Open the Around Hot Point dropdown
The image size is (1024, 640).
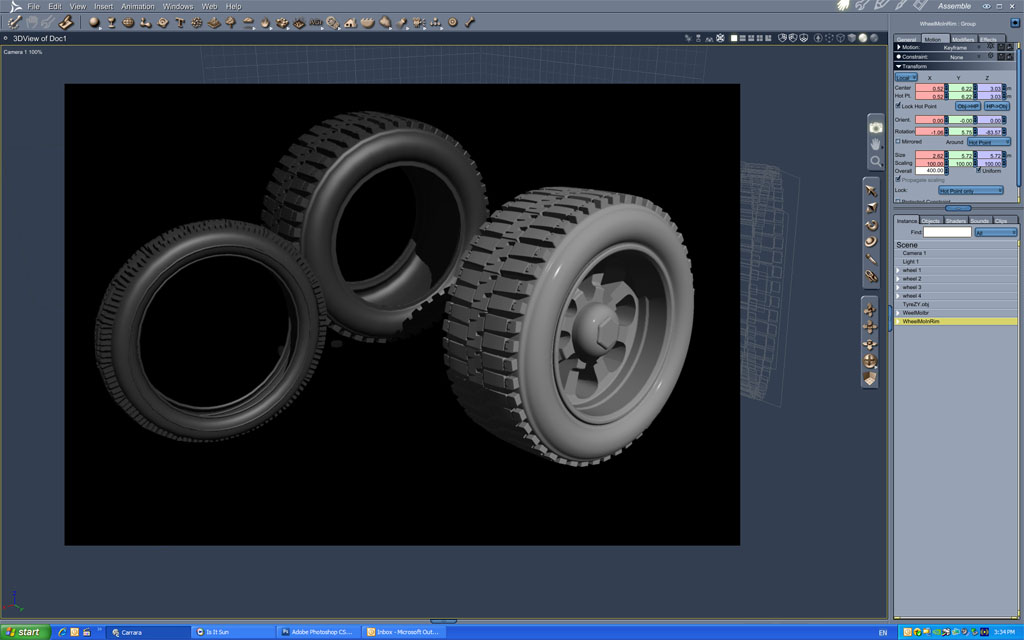pos(989,142)
